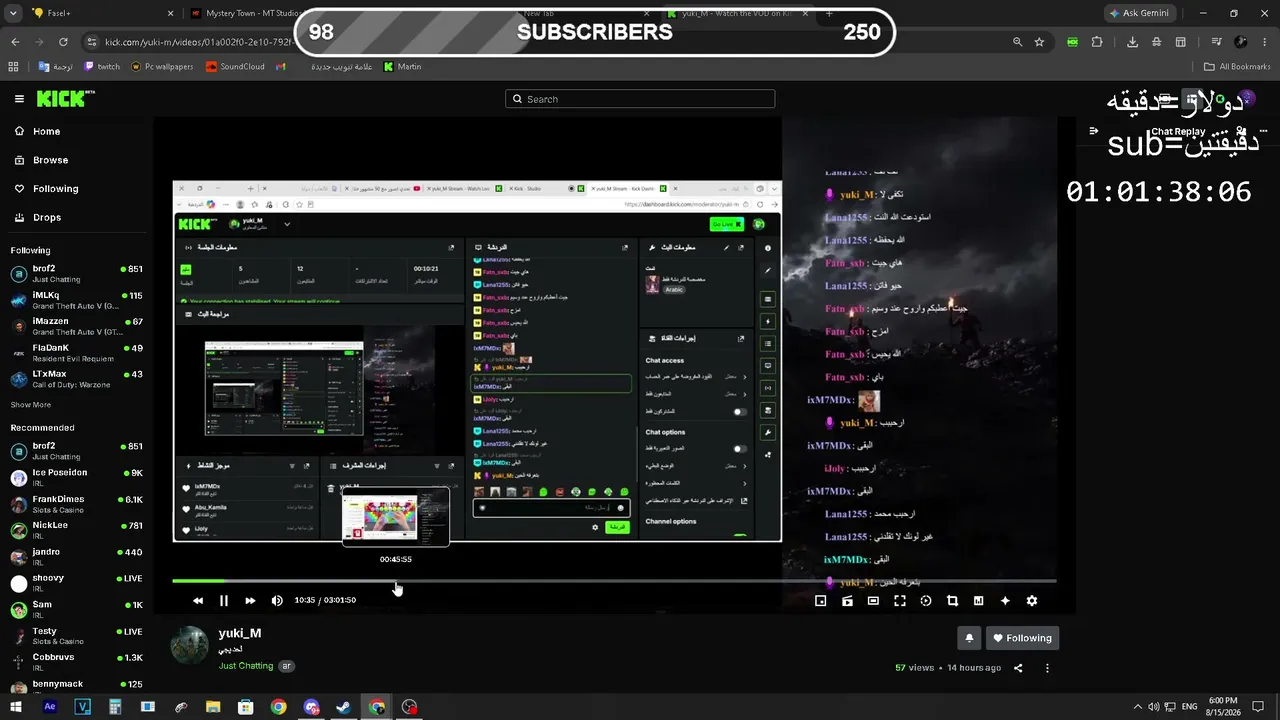
Task: Open Testy recommended channel
Action: coord(76,636)
